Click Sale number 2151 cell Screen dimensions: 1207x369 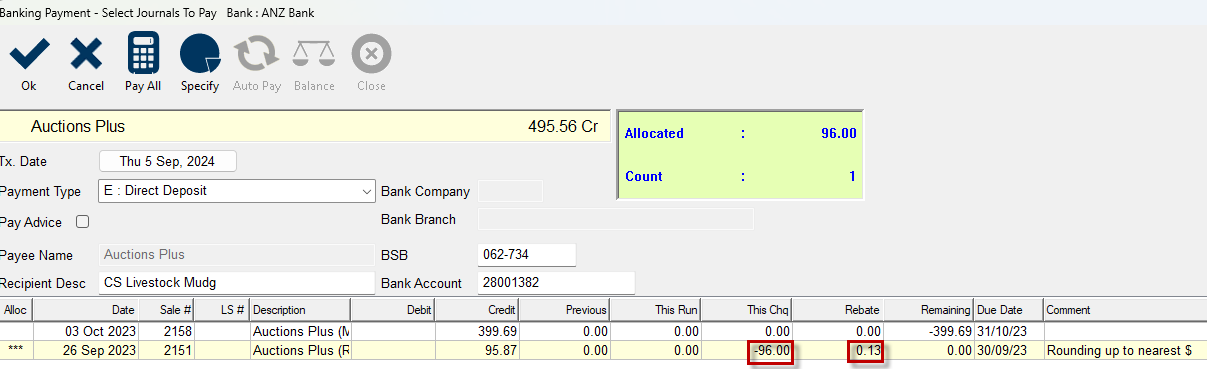pyautogui.click(x=167, y=350)
